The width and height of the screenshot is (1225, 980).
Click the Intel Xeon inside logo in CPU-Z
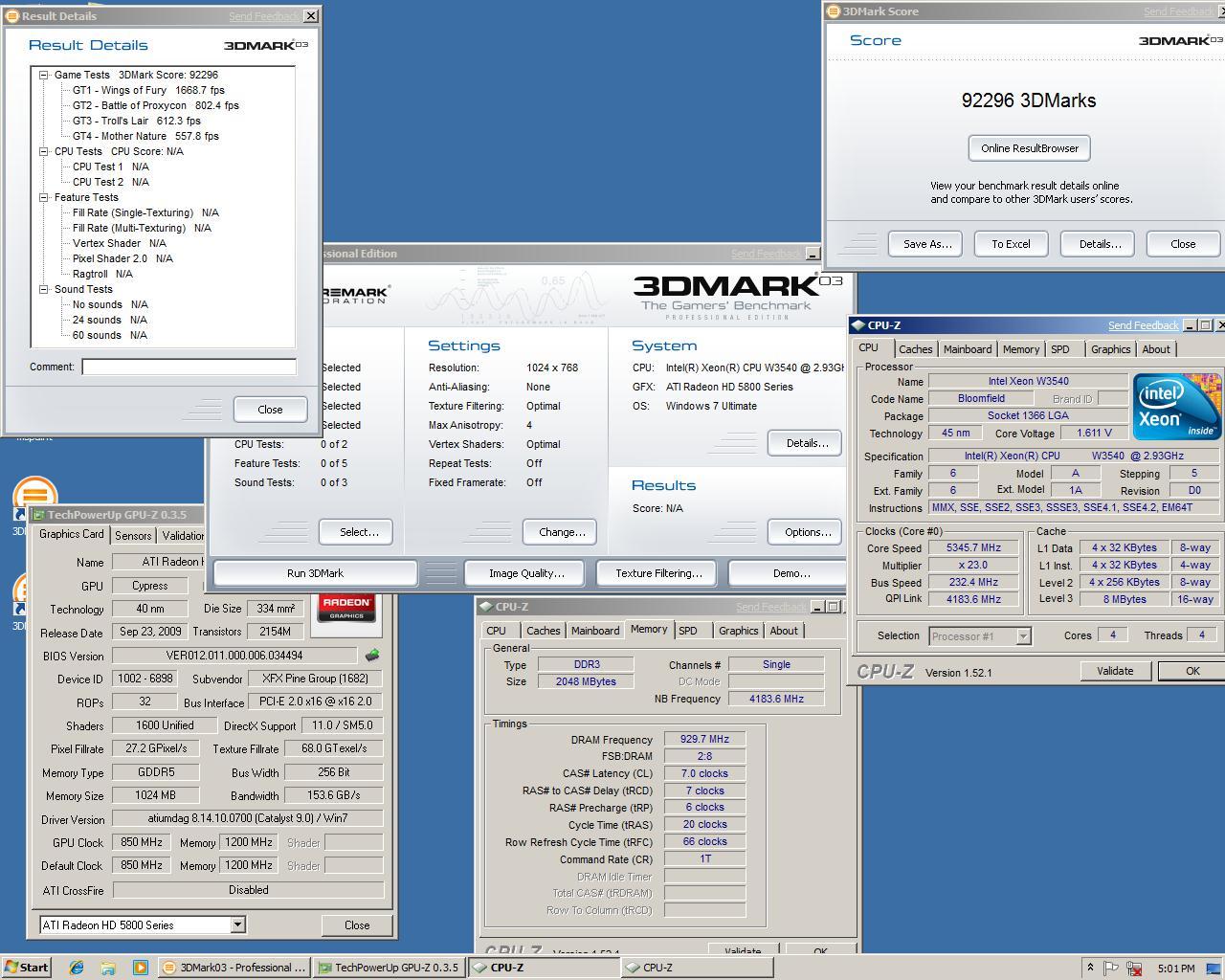[x=1177, y=406]
